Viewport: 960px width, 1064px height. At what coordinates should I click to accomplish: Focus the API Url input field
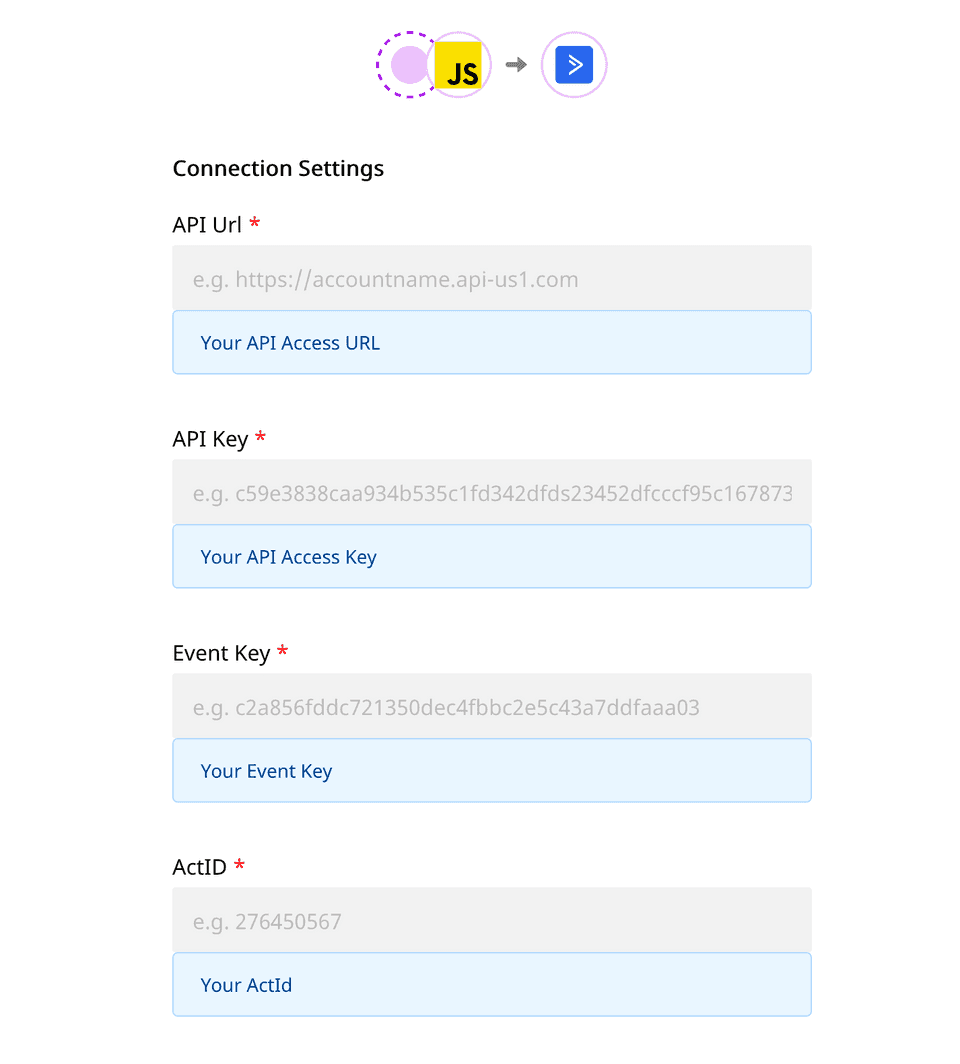492,279
